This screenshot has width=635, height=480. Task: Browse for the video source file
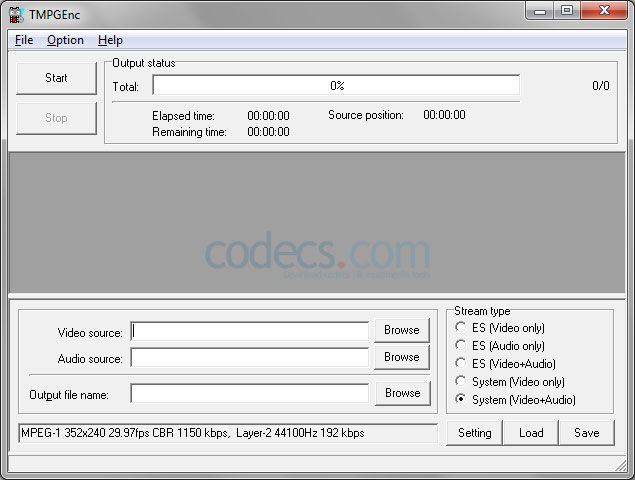click(x=402, y=330)
